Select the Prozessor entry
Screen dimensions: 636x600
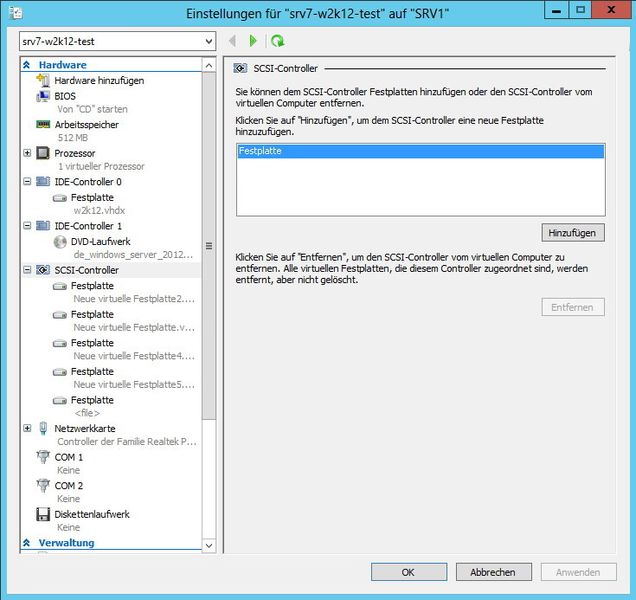pyautogui.click(x=75, y=153)
